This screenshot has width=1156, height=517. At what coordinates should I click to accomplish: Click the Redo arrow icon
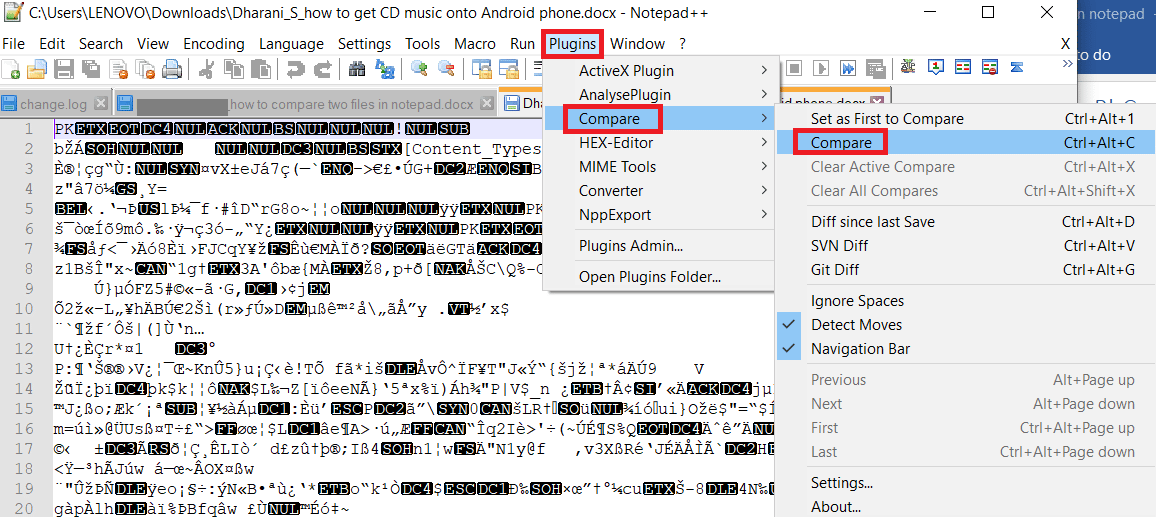pos(322,69)
